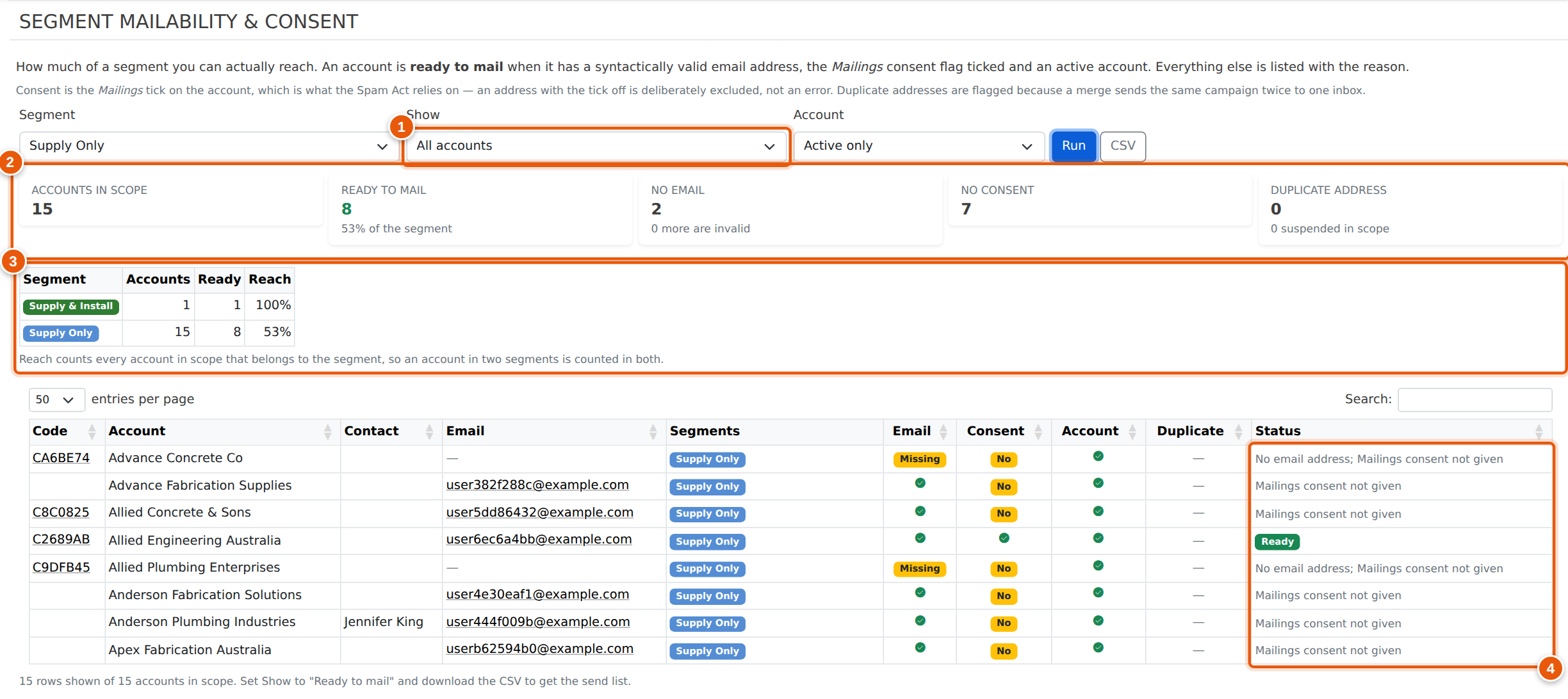Sort by the Email address column arrows
The height and width of the screenshot is (699, 1568).
coord(653,432)
